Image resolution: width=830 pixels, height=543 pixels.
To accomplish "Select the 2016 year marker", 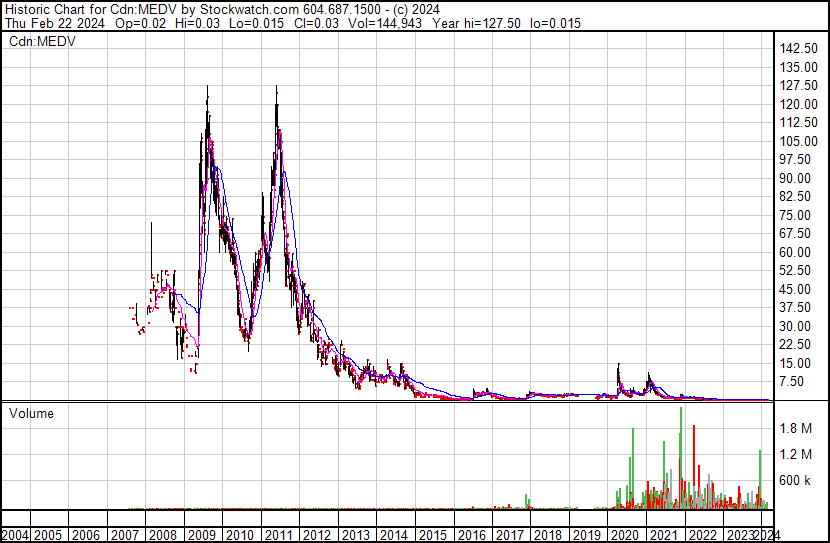I will coord(470,534).
